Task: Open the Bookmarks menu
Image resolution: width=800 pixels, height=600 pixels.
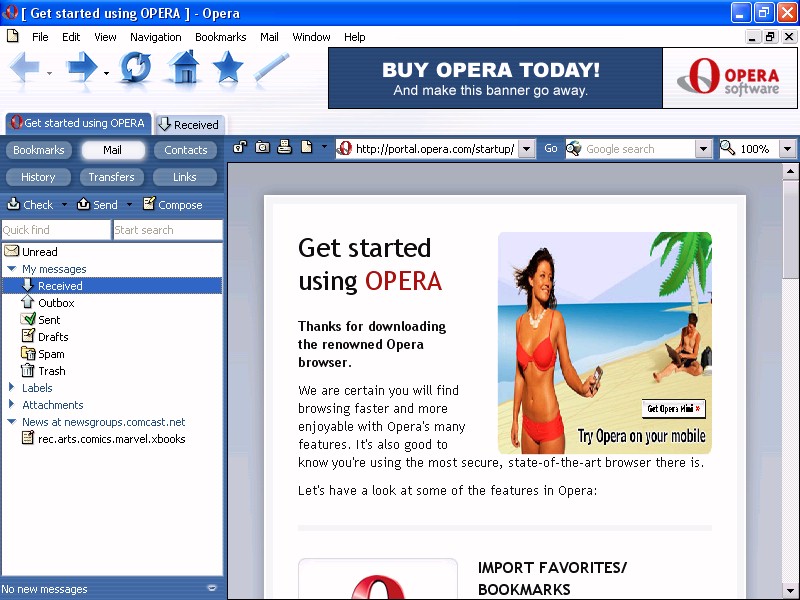Action: coord(220,37)
